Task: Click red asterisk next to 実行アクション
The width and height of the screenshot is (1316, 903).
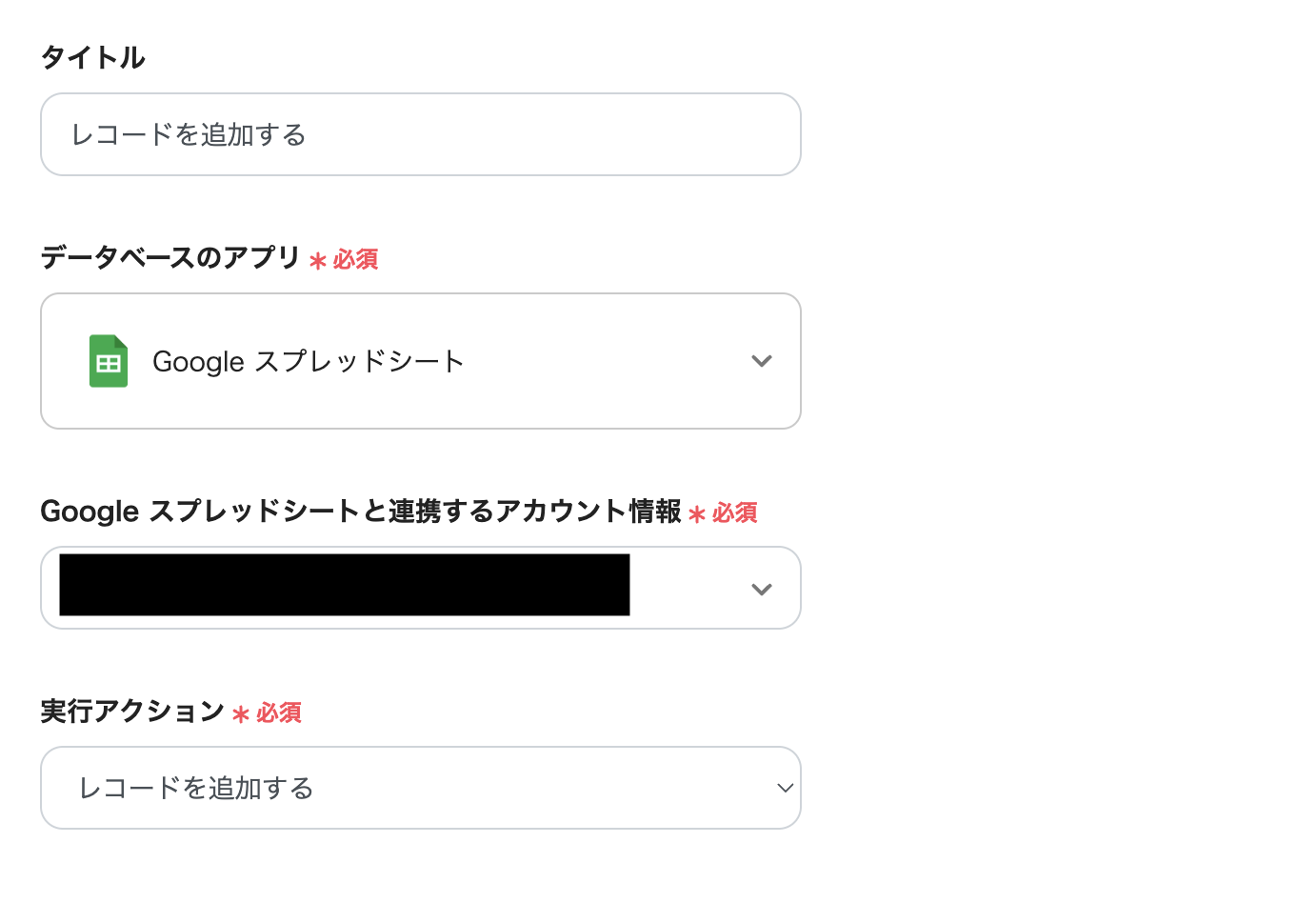Action: pos(241,714)
